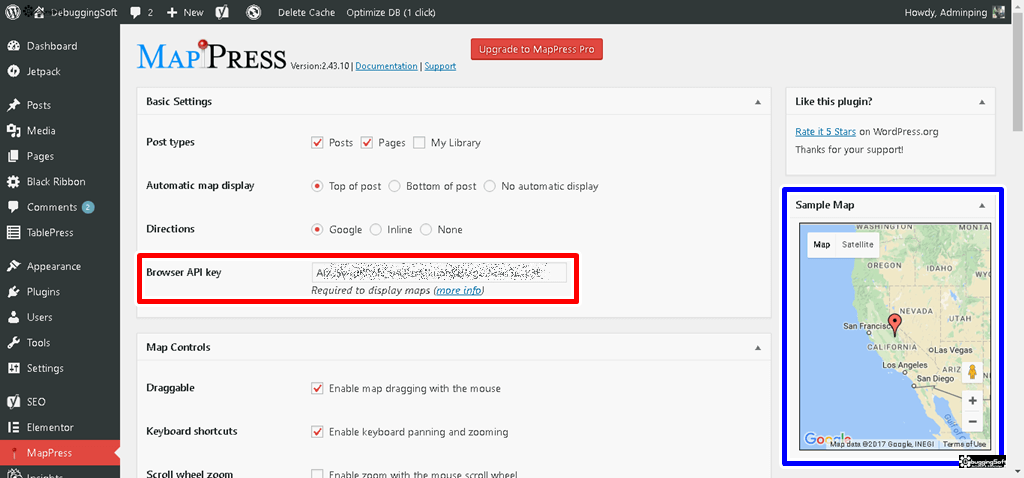The image size is (1024, 478).
Task: Click Optimize DB (1 click) in admin bar
Action: tap(391, 12)
